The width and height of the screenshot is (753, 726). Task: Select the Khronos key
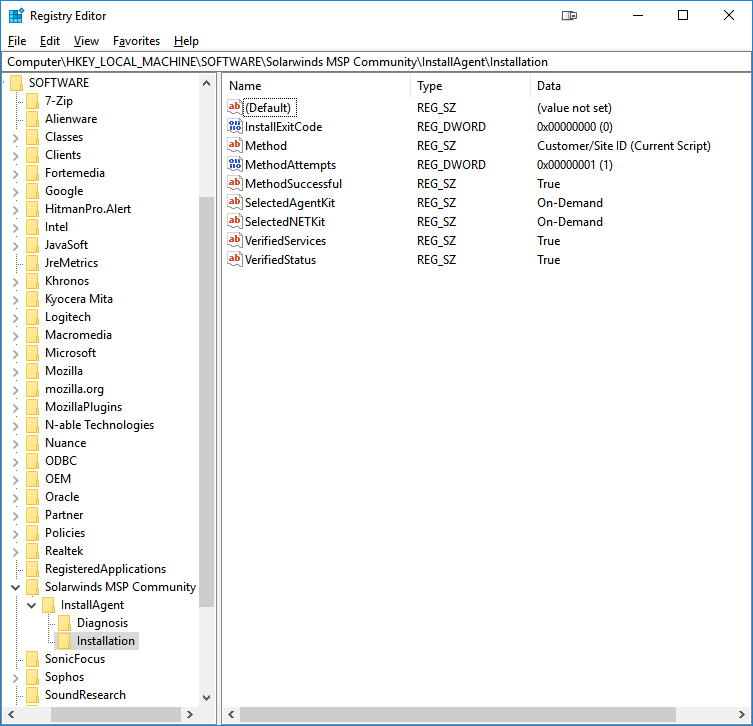67,281
